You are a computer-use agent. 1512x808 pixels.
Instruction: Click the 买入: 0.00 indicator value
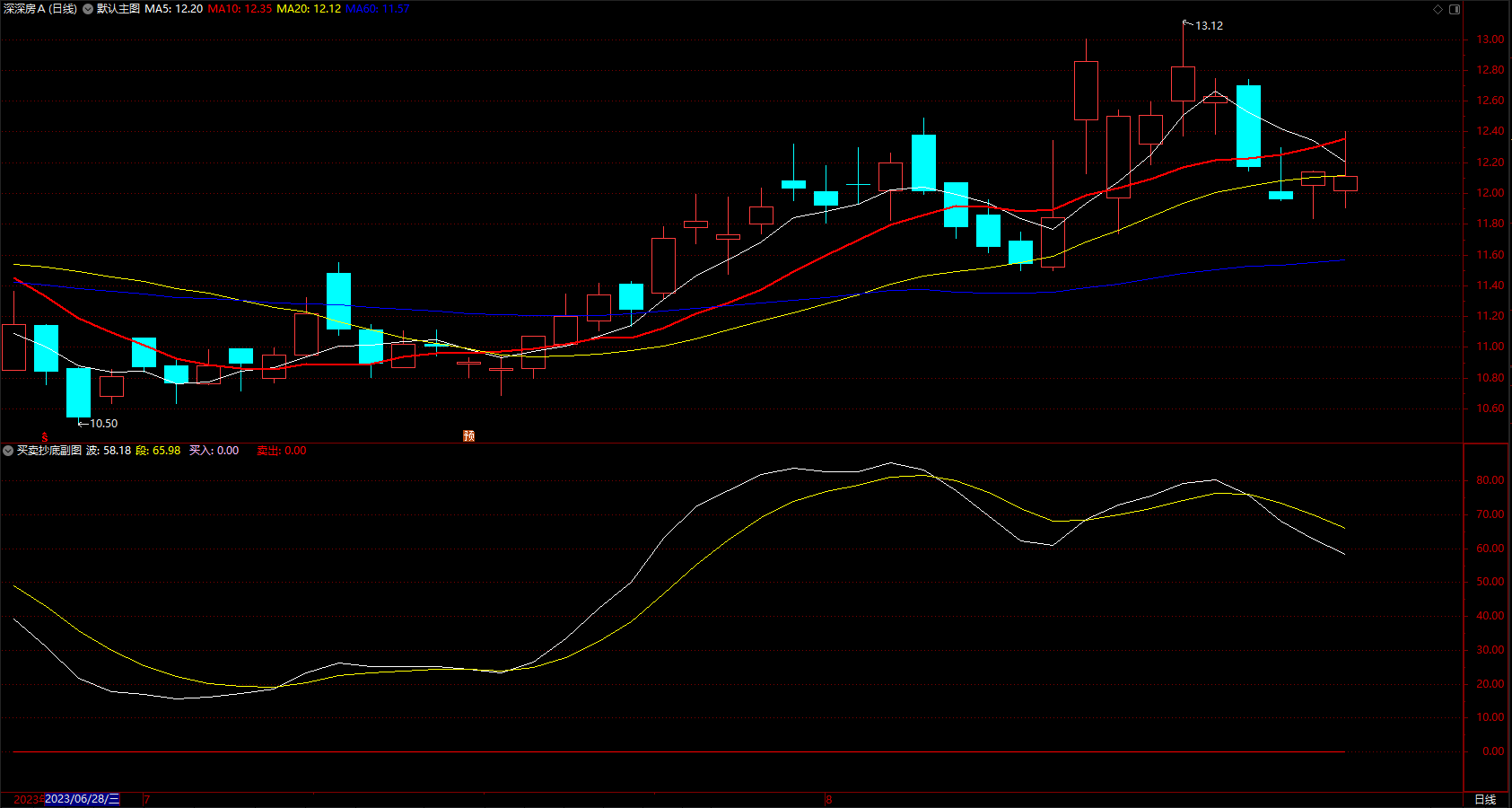pos(214,451)
